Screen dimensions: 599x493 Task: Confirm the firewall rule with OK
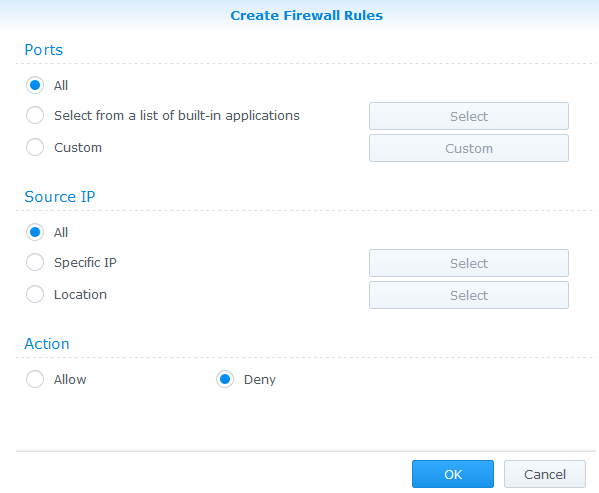click(453, 474)
